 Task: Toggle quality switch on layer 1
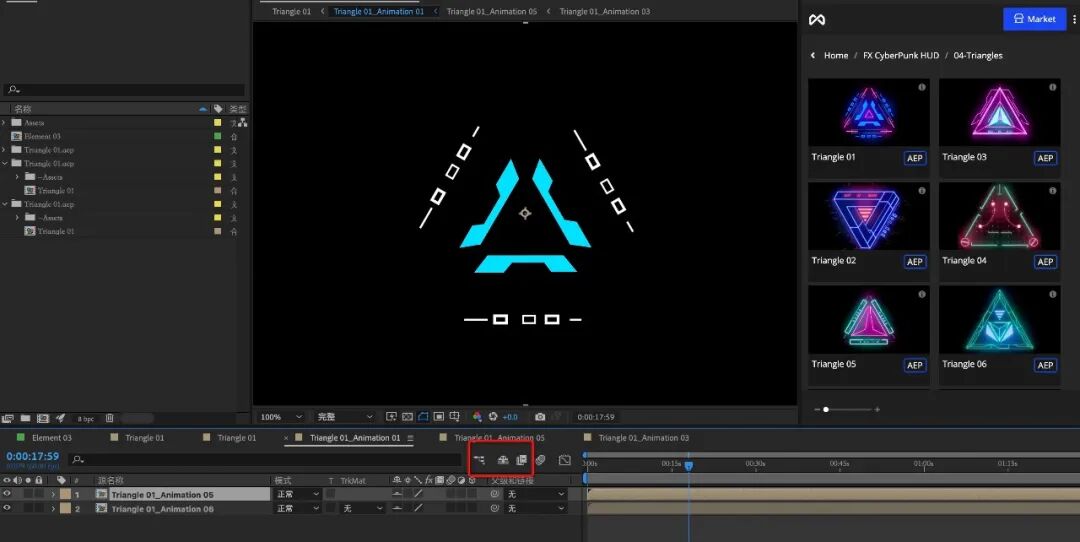coord(418,494)
